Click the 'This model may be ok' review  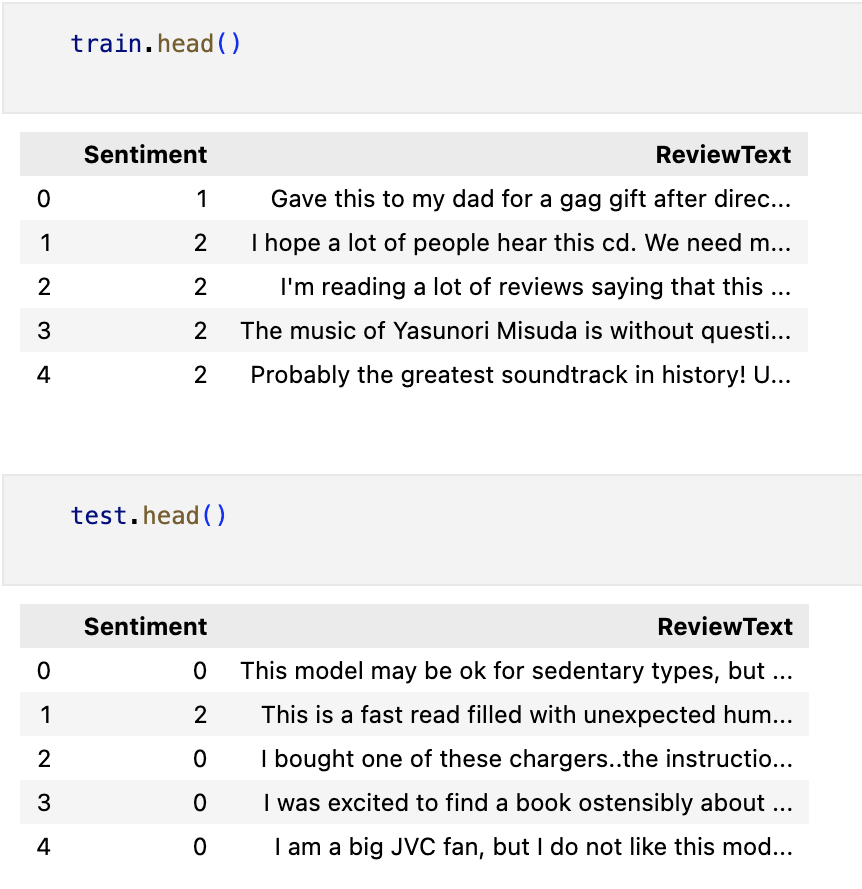click(x=517, y=671)
